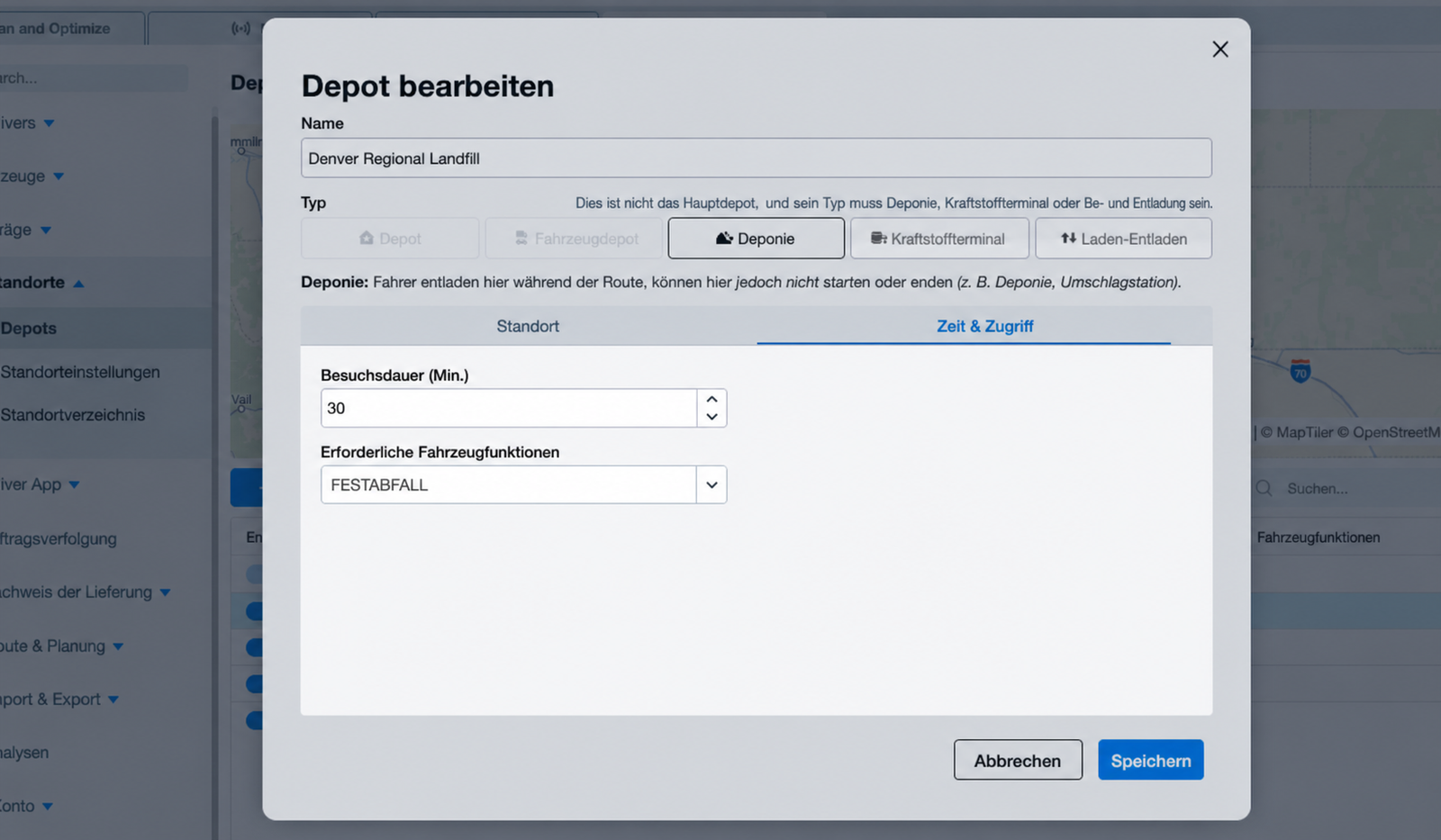Collapse the Standorte sidebar section
The width and height of the screenshot is (1441, 840).
(x=78, y=284)
